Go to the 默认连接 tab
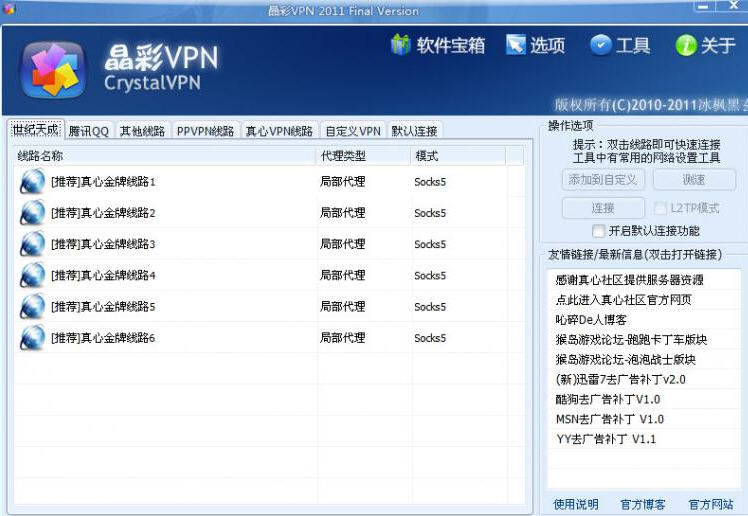Viewport: 748px width, 516px height. (x=415, y=131)
